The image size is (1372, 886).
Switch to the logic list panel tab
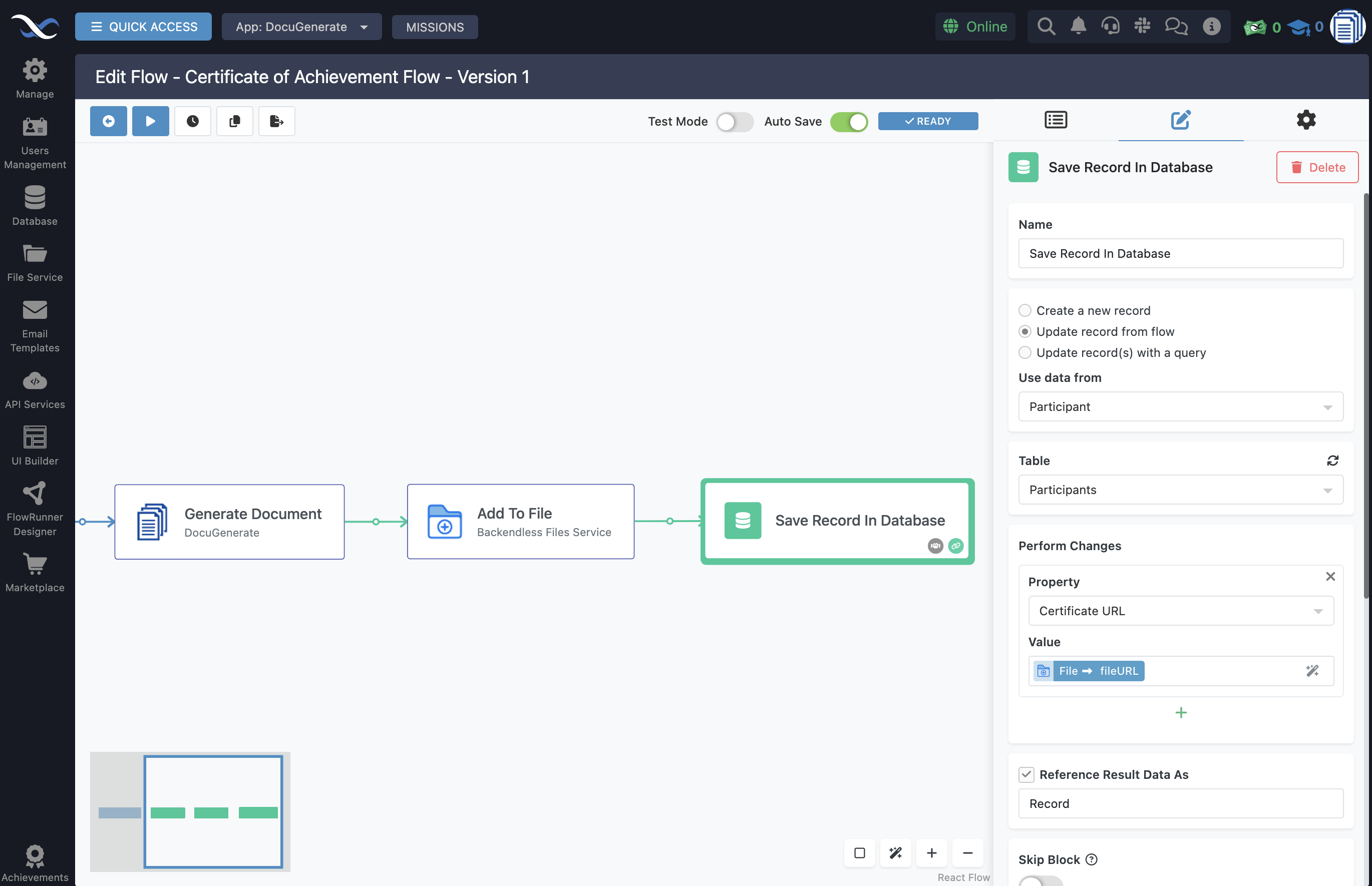point(1056,120)
